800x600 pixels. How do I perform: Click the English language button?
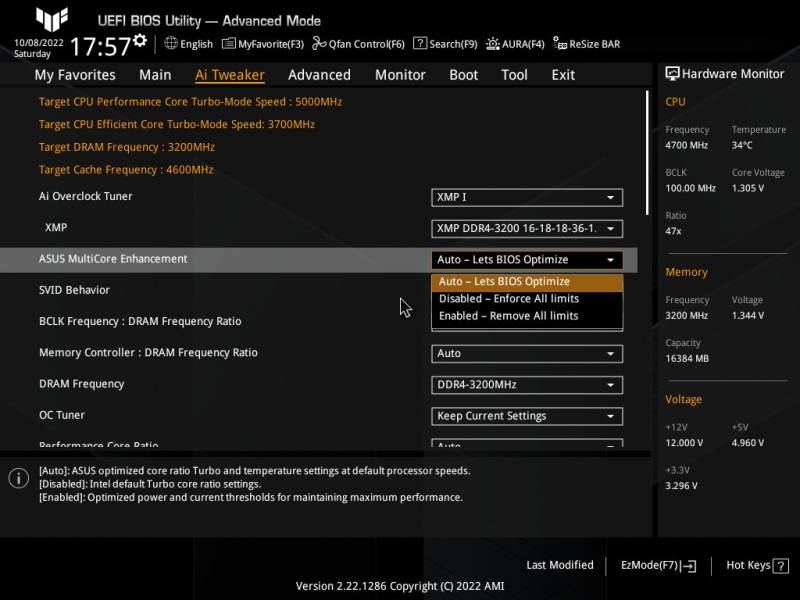point(189,44)
